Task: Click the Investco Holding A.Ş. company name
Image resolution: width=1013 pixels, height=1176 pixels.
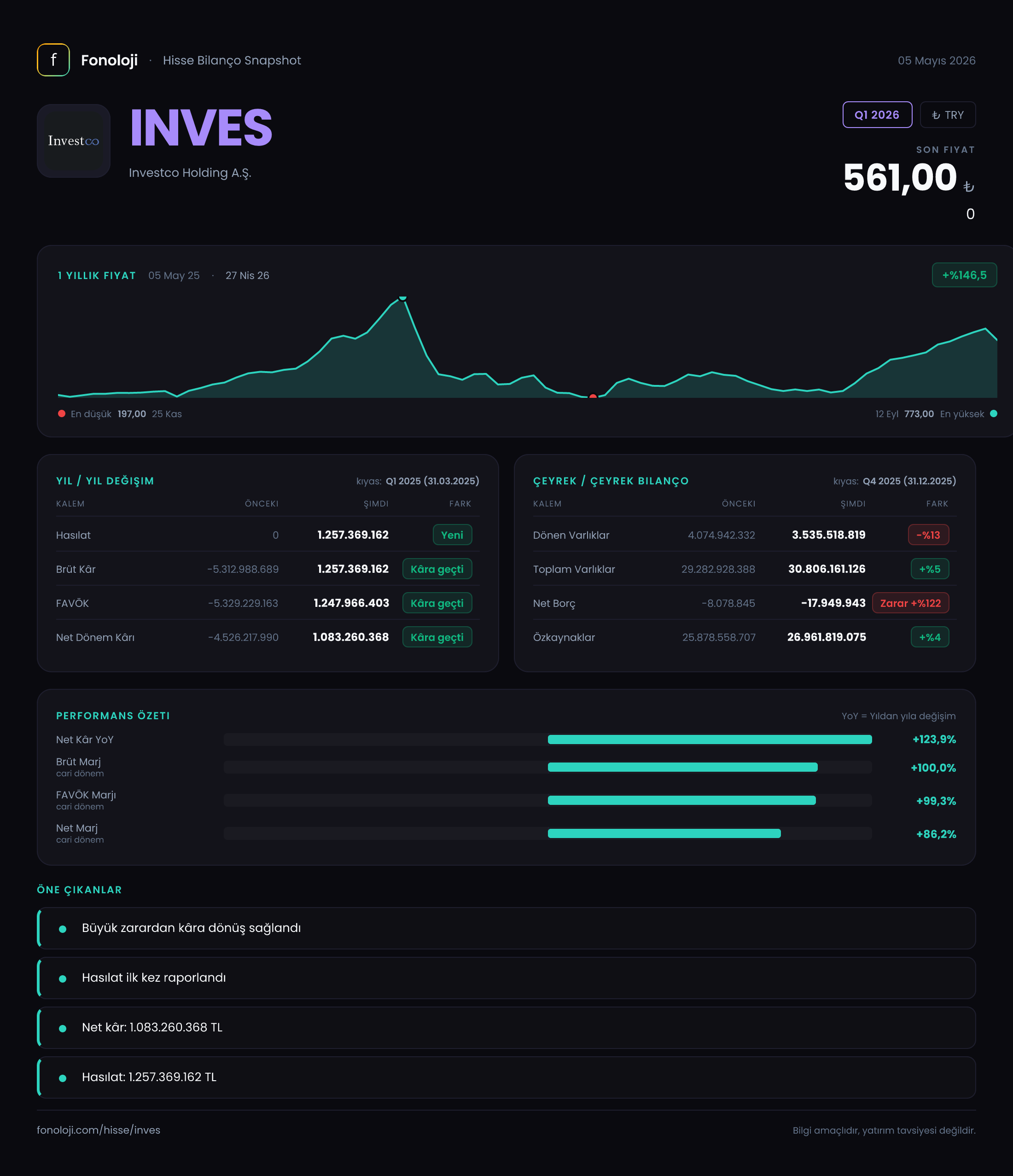Action: (x=190, y=173)
